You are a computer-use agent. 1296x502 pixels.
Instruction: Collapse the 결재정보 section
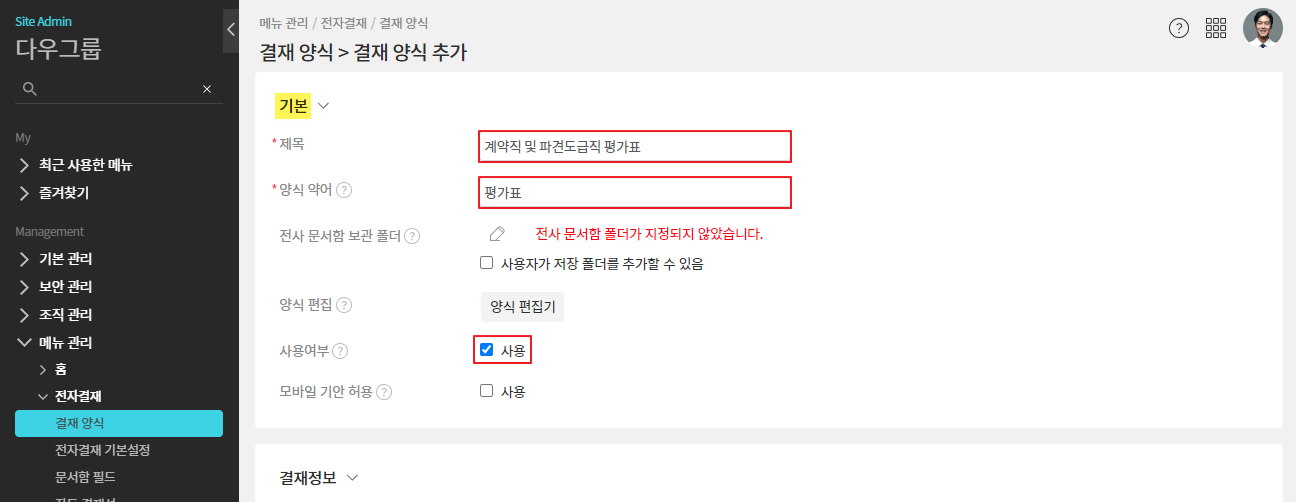coord(352,478)
